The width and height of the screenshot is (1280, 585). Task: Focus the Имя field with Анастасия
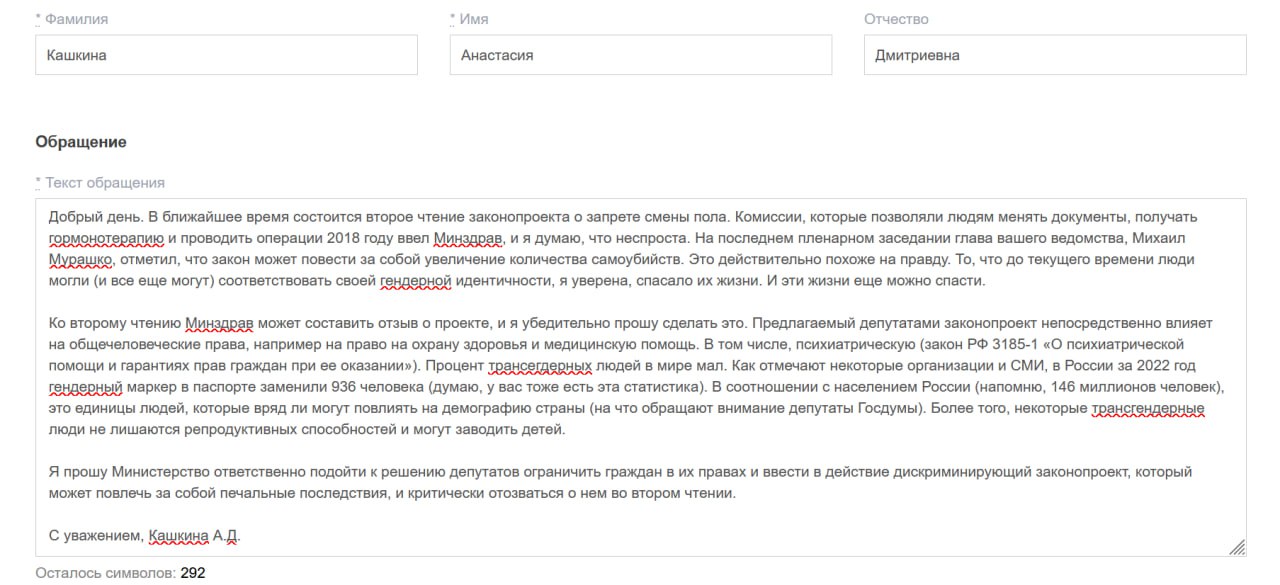click(x=640, y=56)
